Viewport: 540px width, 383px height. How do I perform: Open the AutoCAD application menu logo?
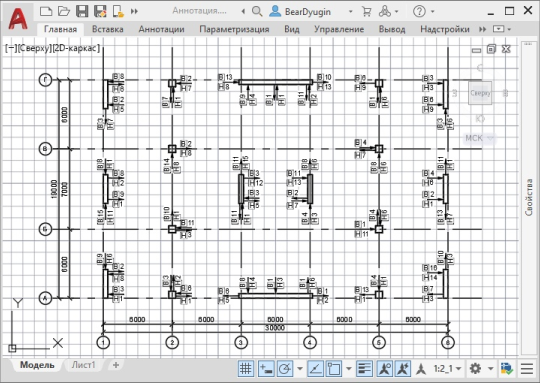click(18, 19)
